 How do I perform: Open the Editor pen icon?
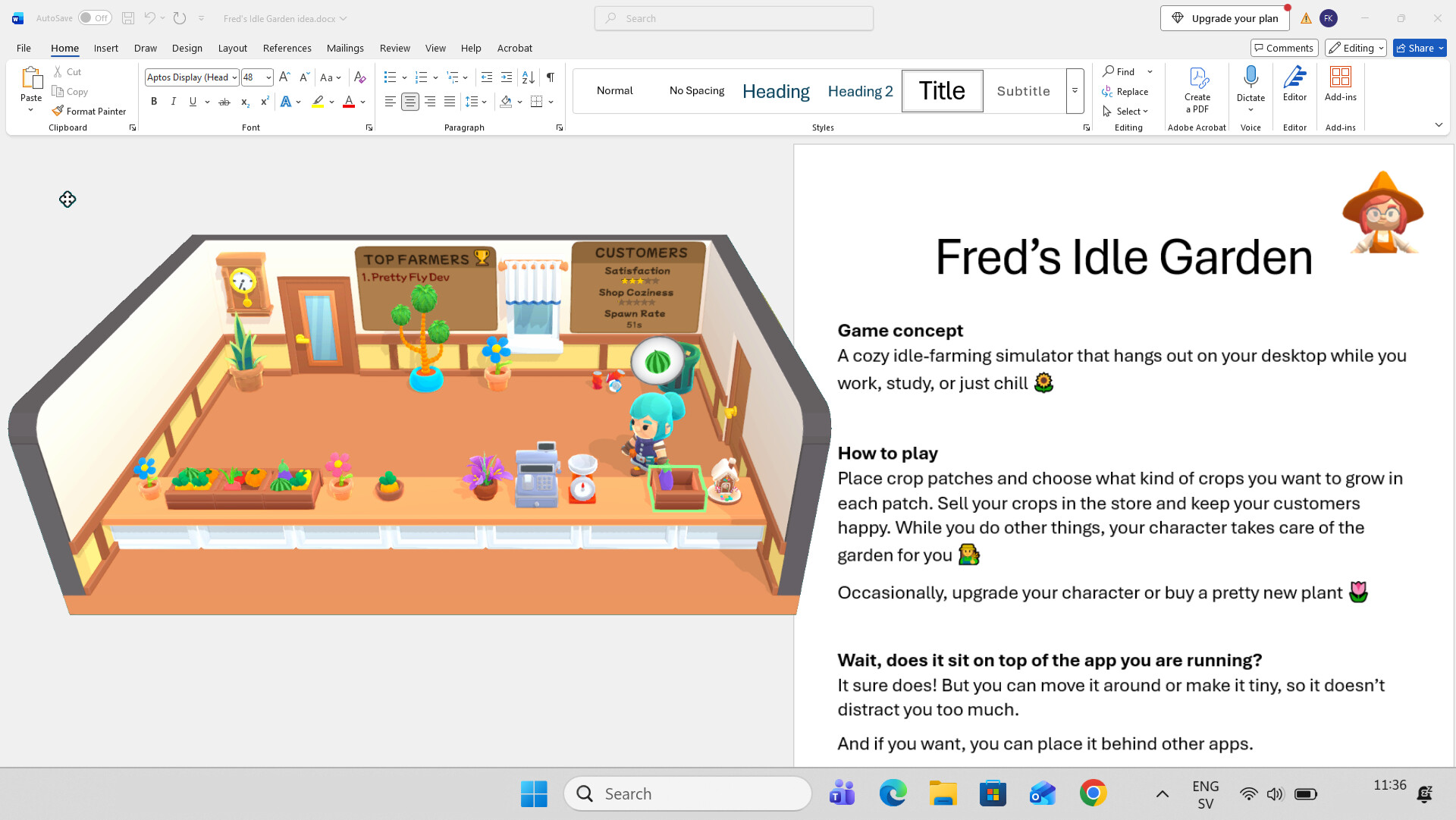point(1294,84)
